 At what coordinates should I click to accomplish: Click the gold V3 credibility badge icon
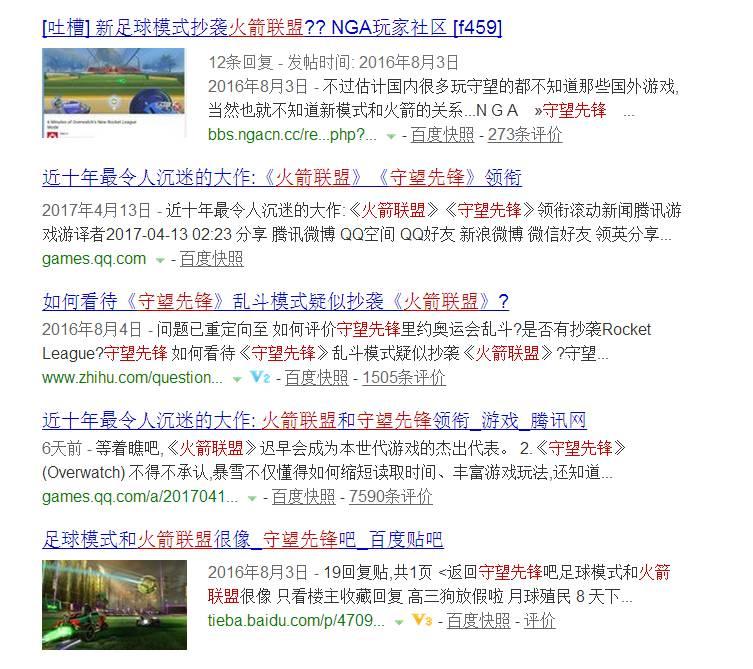[422, 620]
